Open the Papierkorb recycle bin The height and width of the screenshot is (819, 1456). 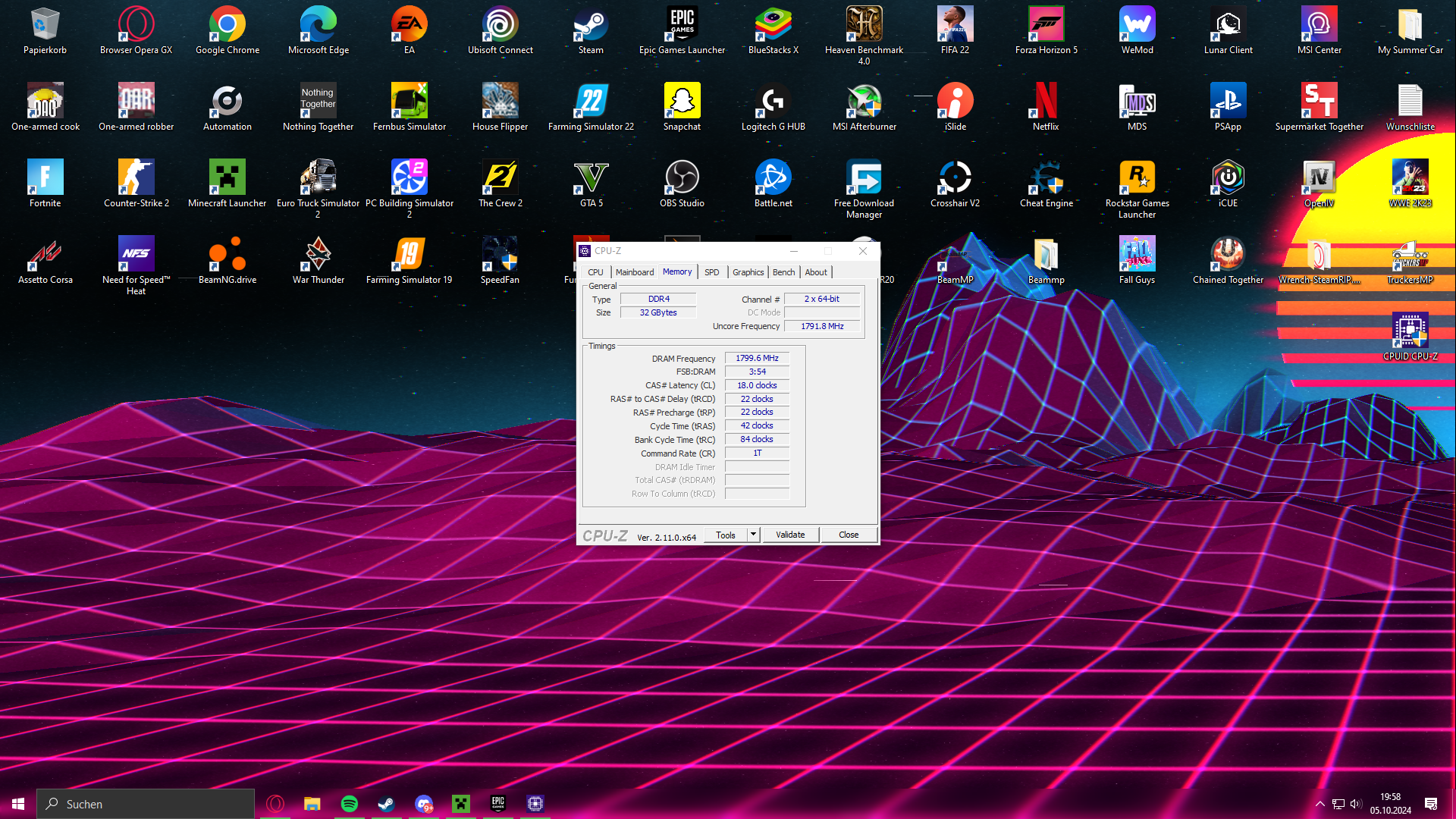point(45,24)
